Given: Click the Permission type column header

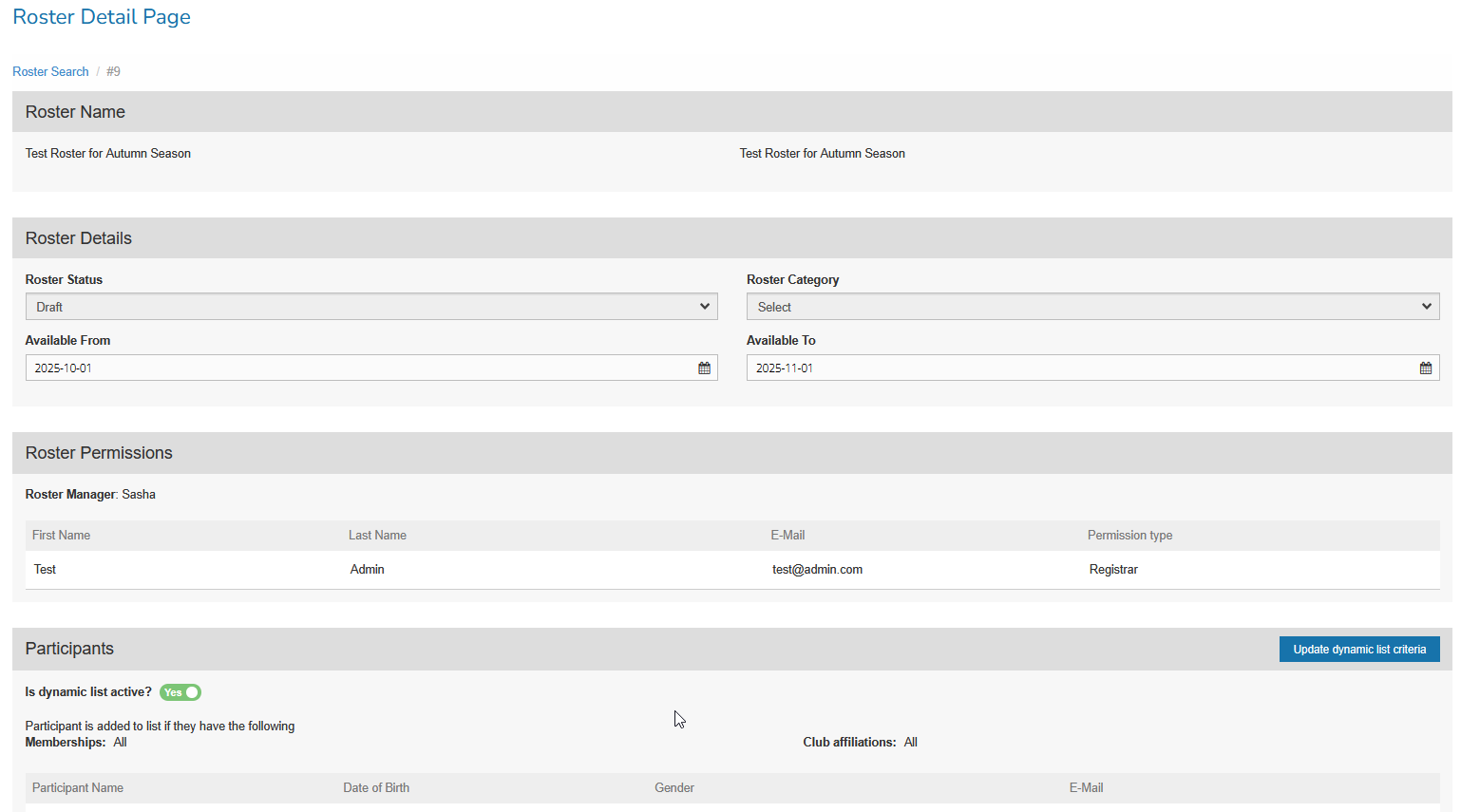Looking at the screenshot, I should 1129,536.
